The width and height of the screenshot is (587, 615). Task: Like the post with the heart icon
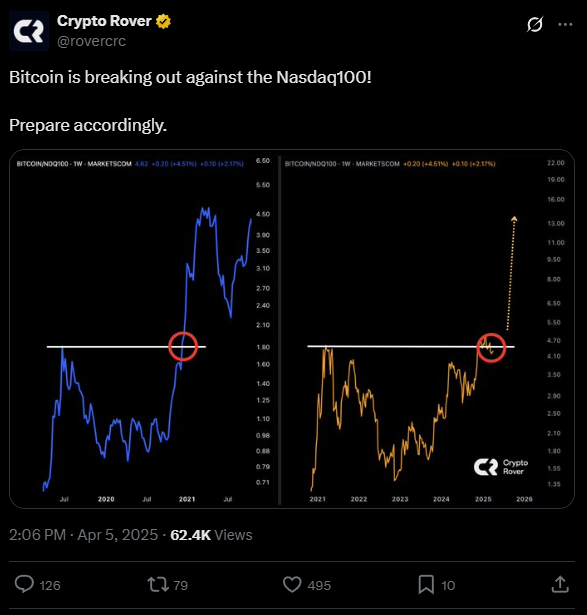292,584
